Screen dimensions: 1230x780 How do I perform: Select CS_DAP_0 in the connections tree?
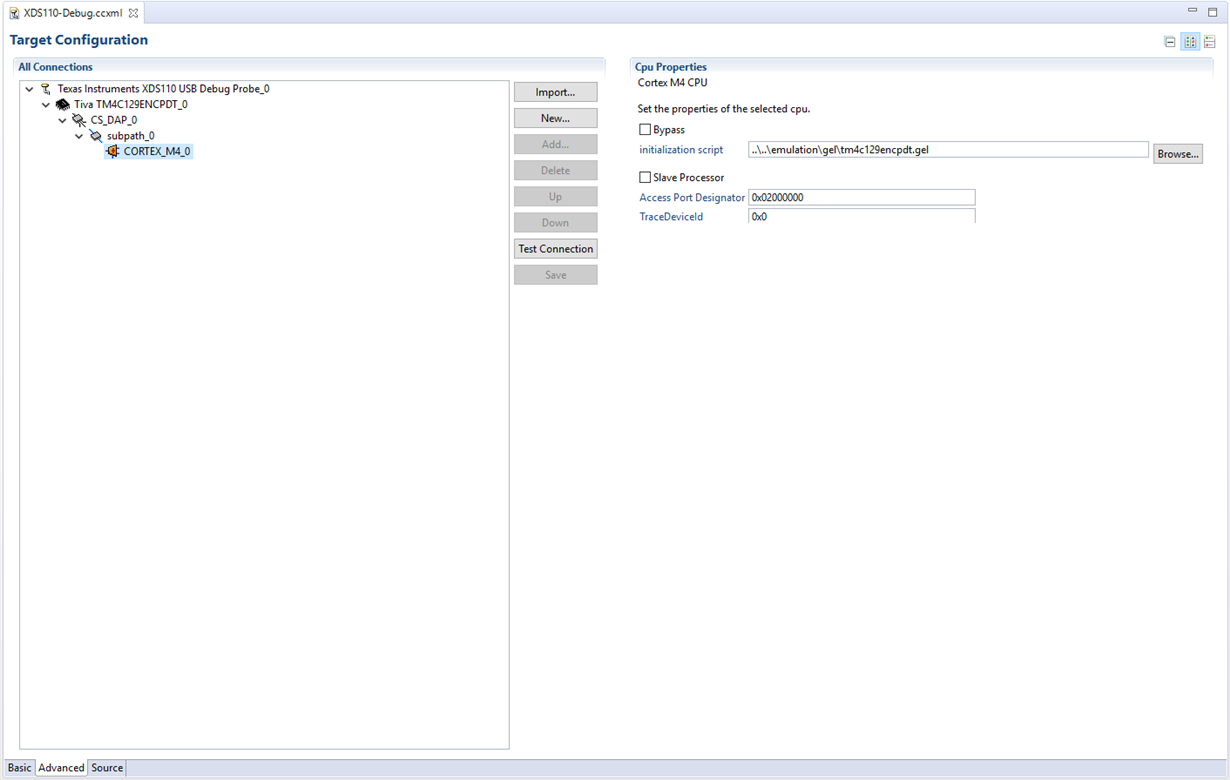(114, 120)
